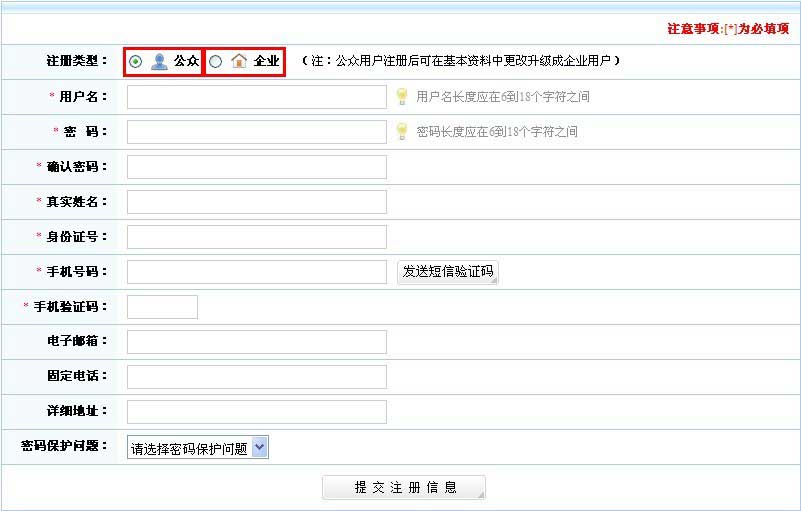Click the 身份证号 input field
This screenshot has height=511, width=801.
click(x=256, y=237)
